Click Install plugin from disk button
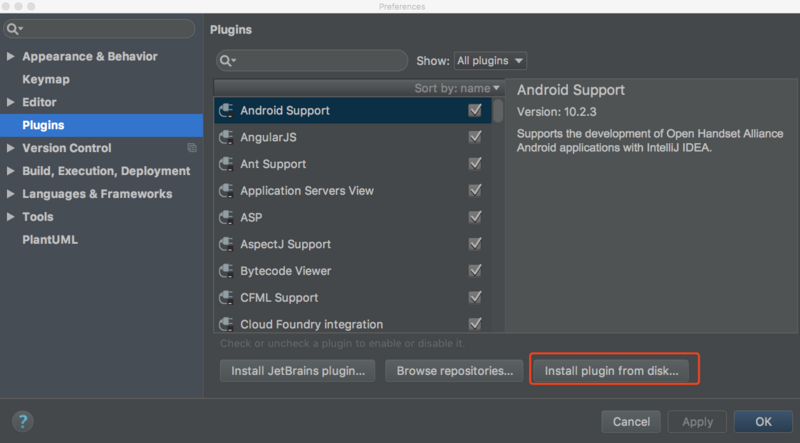The image size is (800, 443). pyautogui.click(x=611, y=371)
